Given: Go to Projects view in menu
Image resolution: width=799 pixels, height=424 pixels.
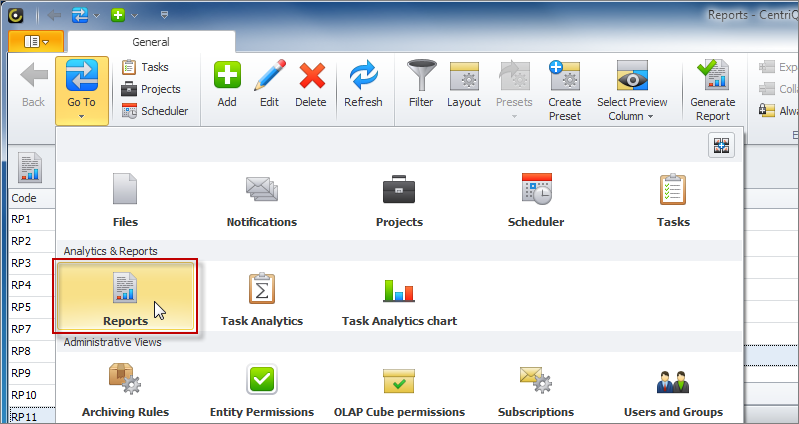Looking at the screenshot, I should pyautogui.click(x=399, y=200).
